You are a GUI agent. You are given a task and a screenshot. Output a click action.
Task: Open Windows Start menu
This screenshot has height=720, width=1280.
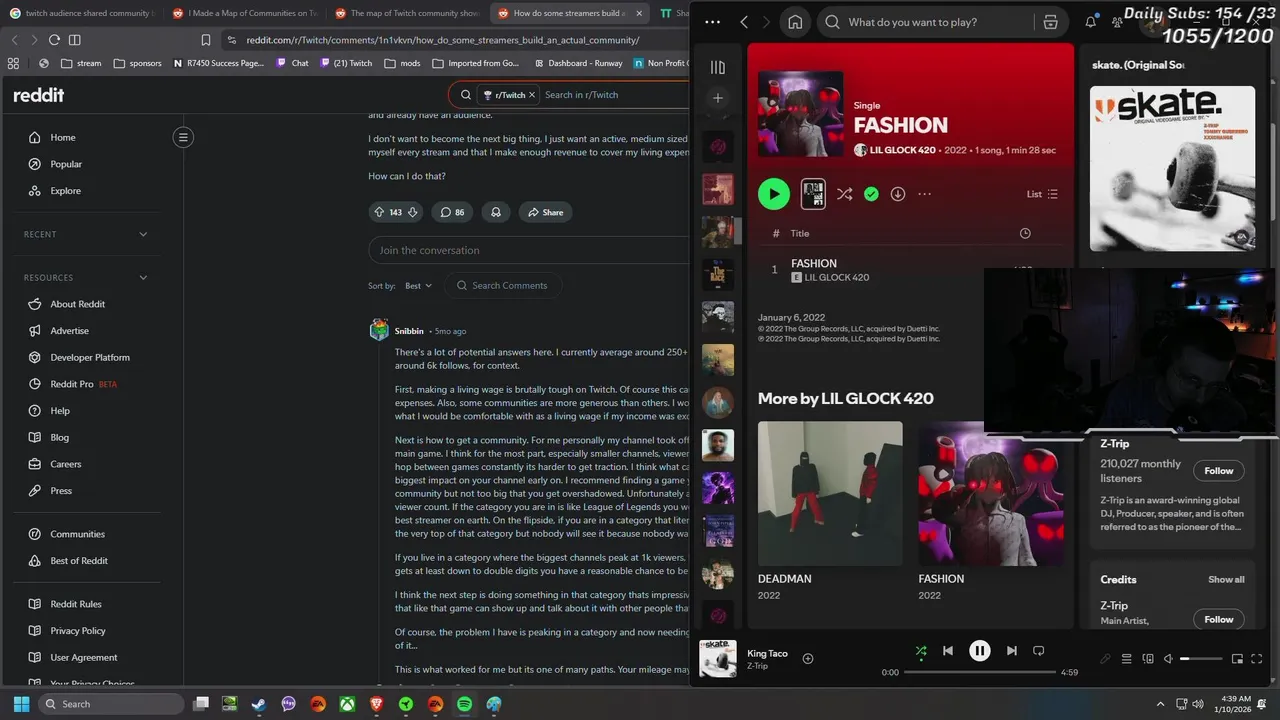coord(21,704)
